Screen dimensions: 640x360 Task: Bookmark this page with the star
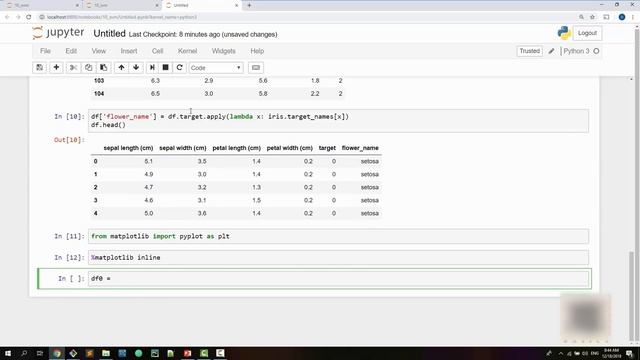[593, 17]
